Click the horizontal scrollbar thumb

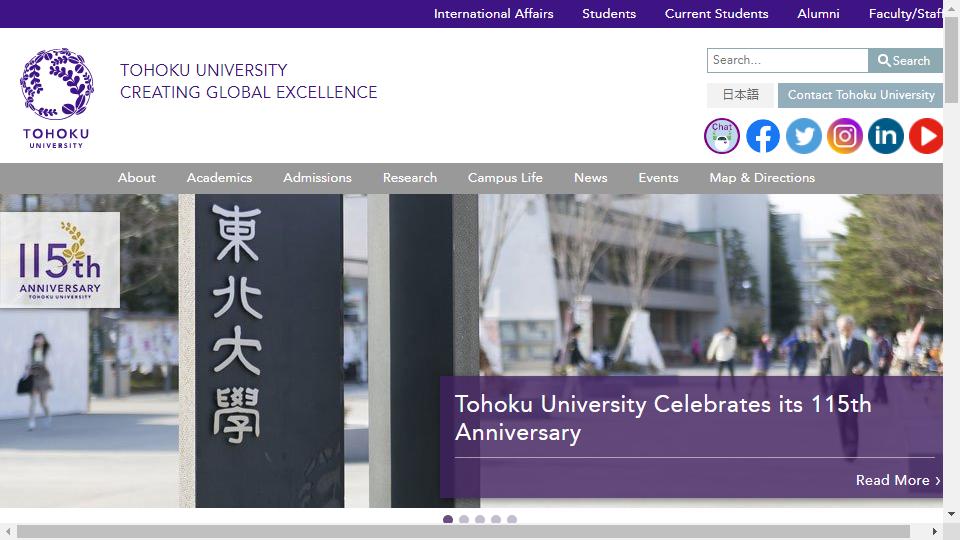coord(463,531)
